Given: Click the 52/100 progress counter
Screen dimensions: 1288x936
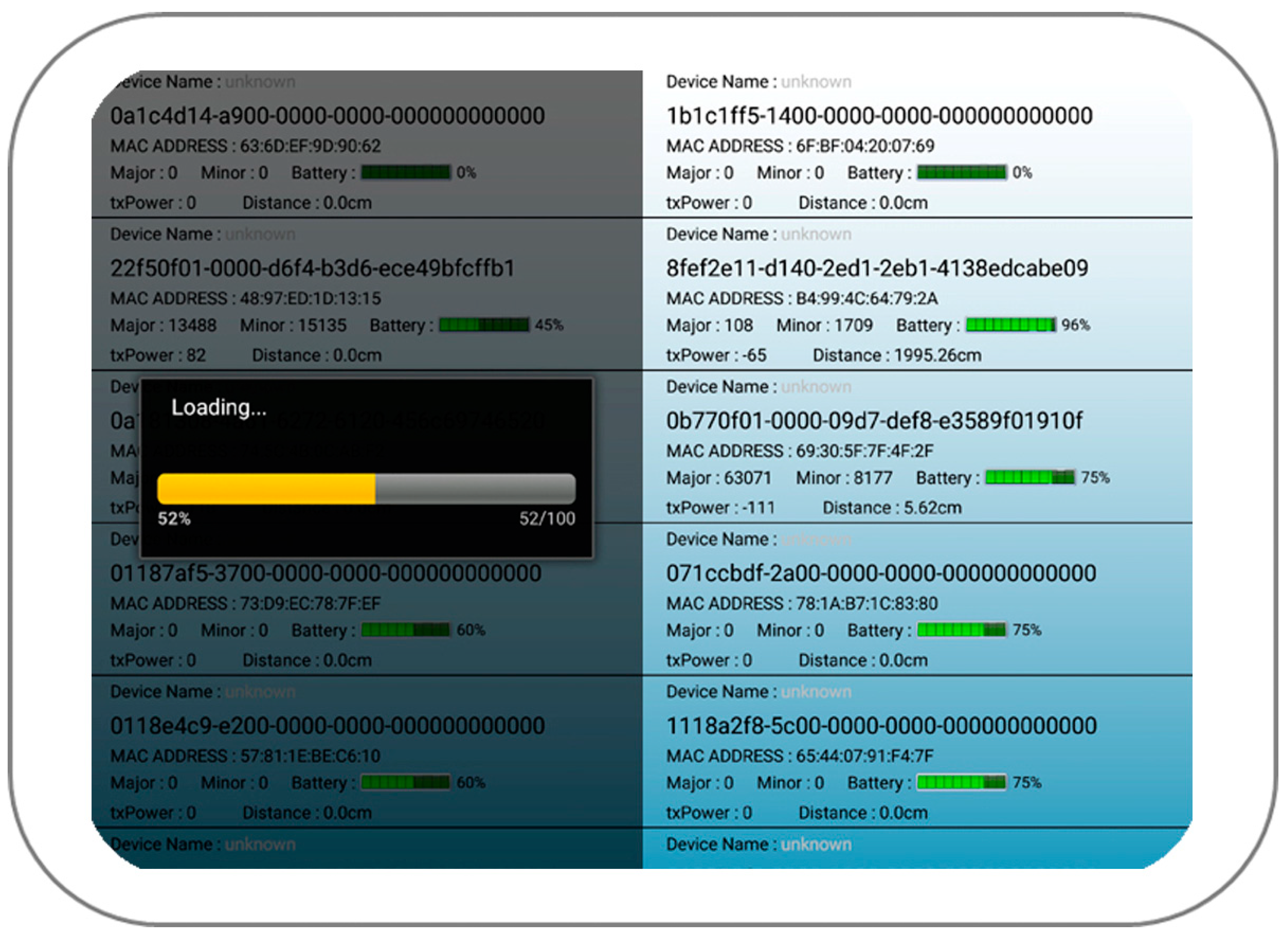Looking at the screenshot, I should pyautogui.click(x=547, y=518).
